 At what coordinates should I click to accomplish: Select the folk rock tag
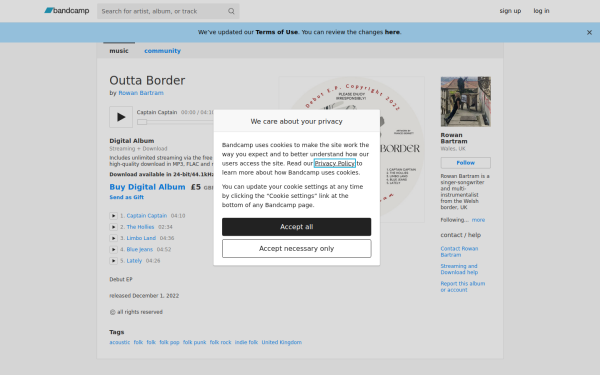(x=220, y=342)
